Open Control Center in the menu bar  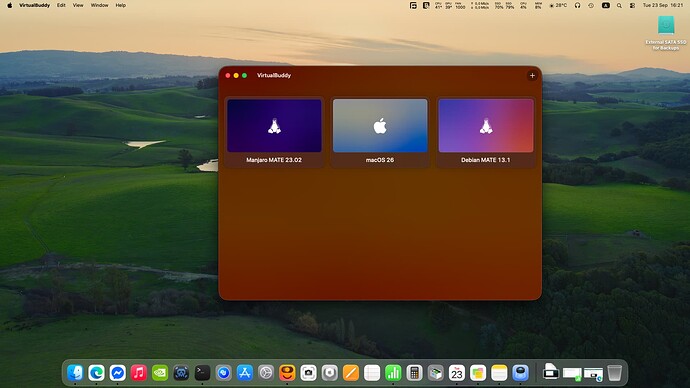click(632, 5)
